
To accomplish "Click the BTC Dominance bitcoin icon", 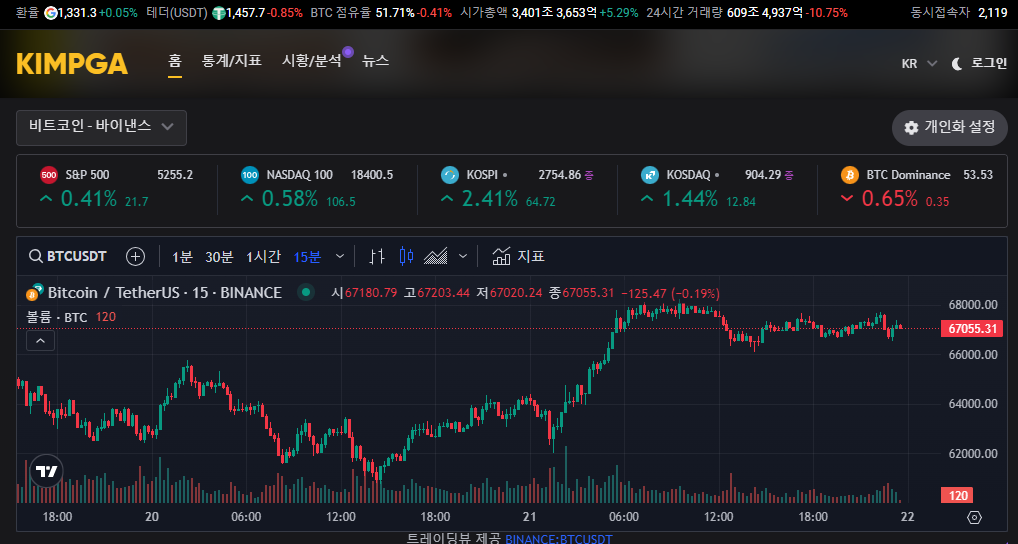I will [850, 175].
